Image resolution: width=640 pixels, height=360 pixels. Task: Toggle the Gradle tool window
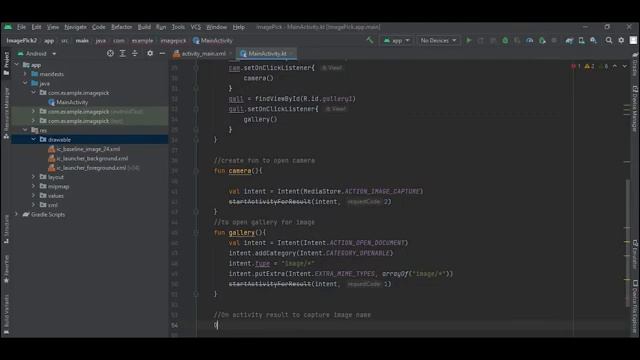635,64
